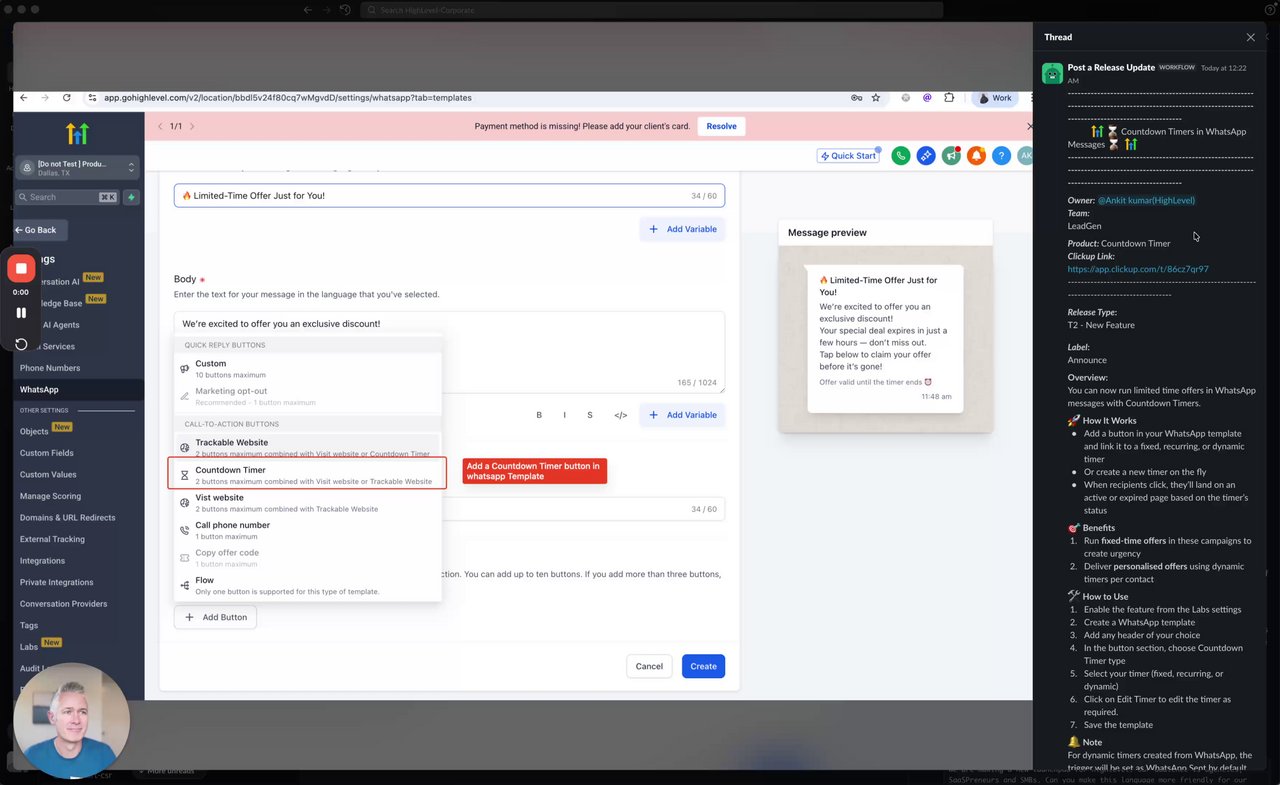This screenshot has width=1280, height=785.
Task: Open Phone Numbers settings
Action: point(50,368)
